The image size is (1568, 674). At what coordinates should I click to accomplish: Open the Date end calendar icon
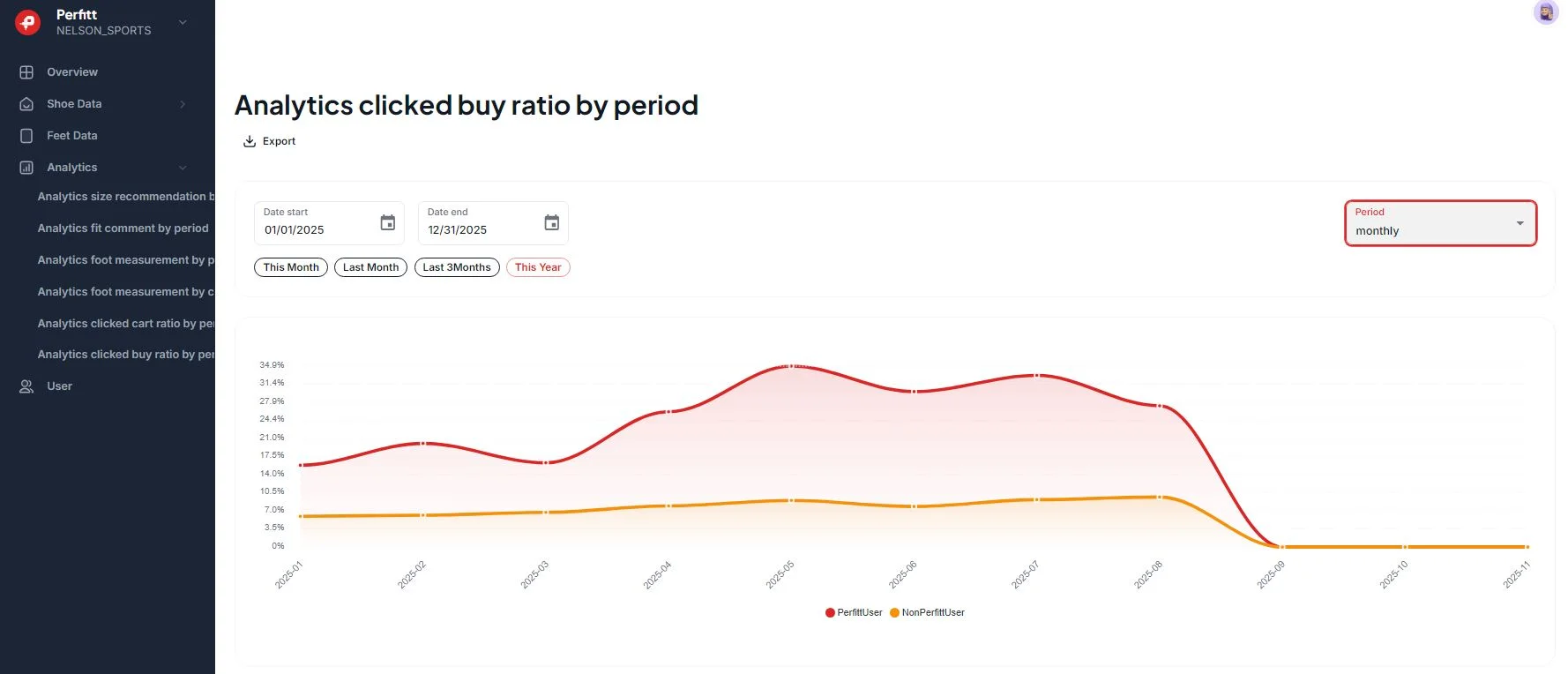pyautogui.click(x=551, y=223)
